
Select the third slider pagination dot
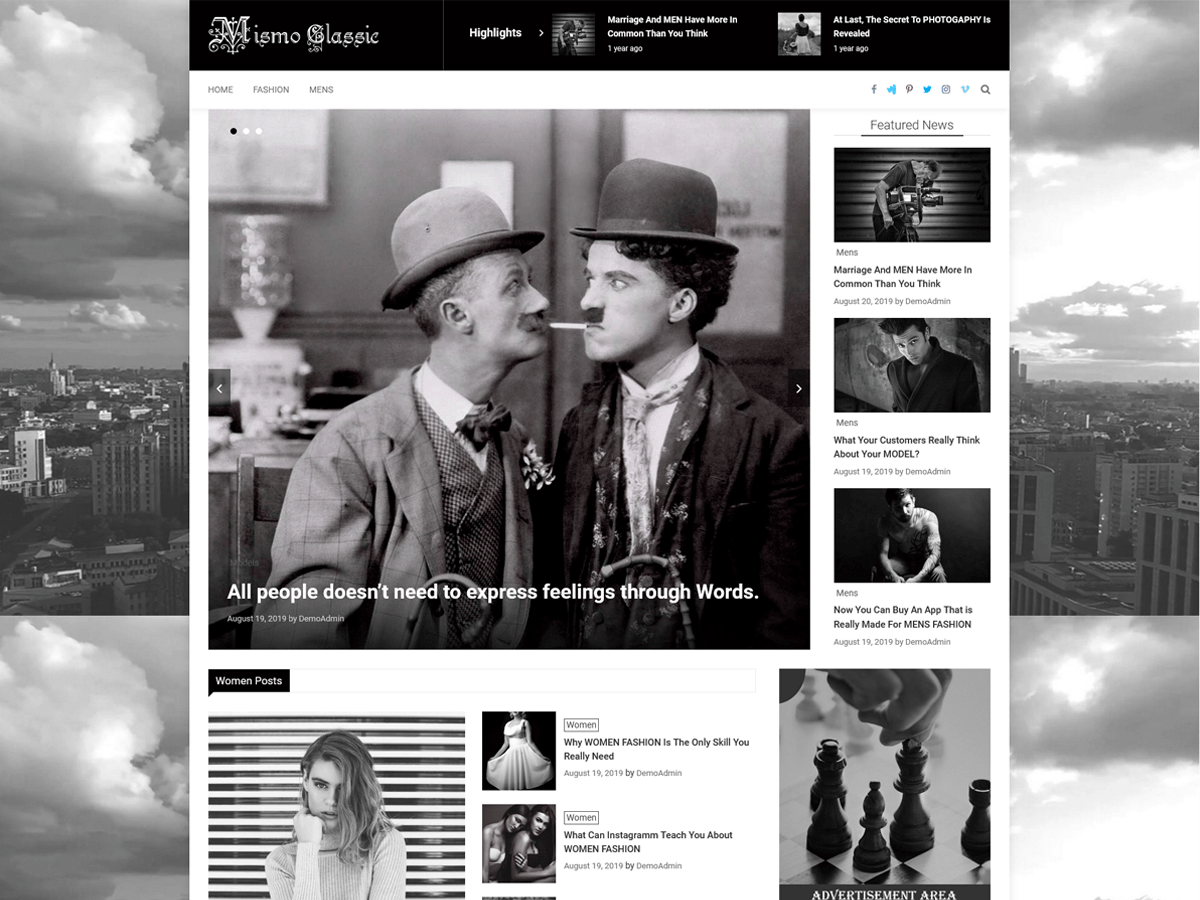coord(258,131)
